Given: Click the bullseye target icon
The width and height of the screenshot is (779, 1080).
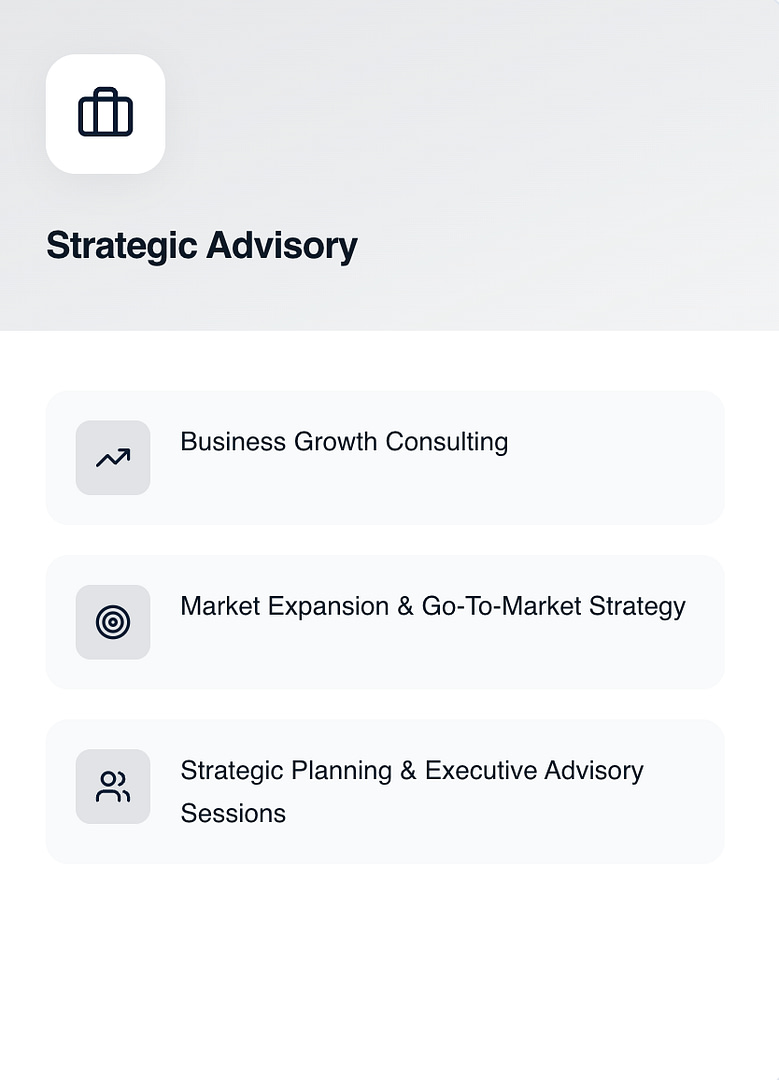Looking at the screenshot, I should tap(113, 622).
